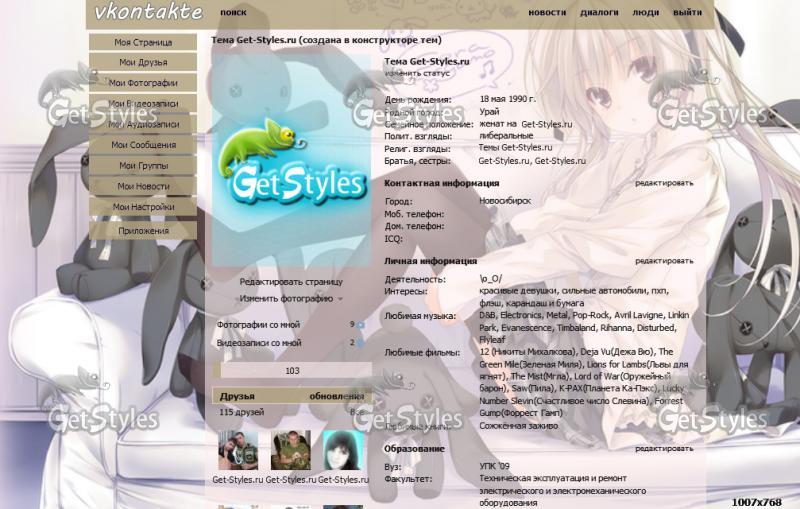800x509 pixels.
Task: Open Мои Сообщения in sidebar
Action: pos(143,145)
